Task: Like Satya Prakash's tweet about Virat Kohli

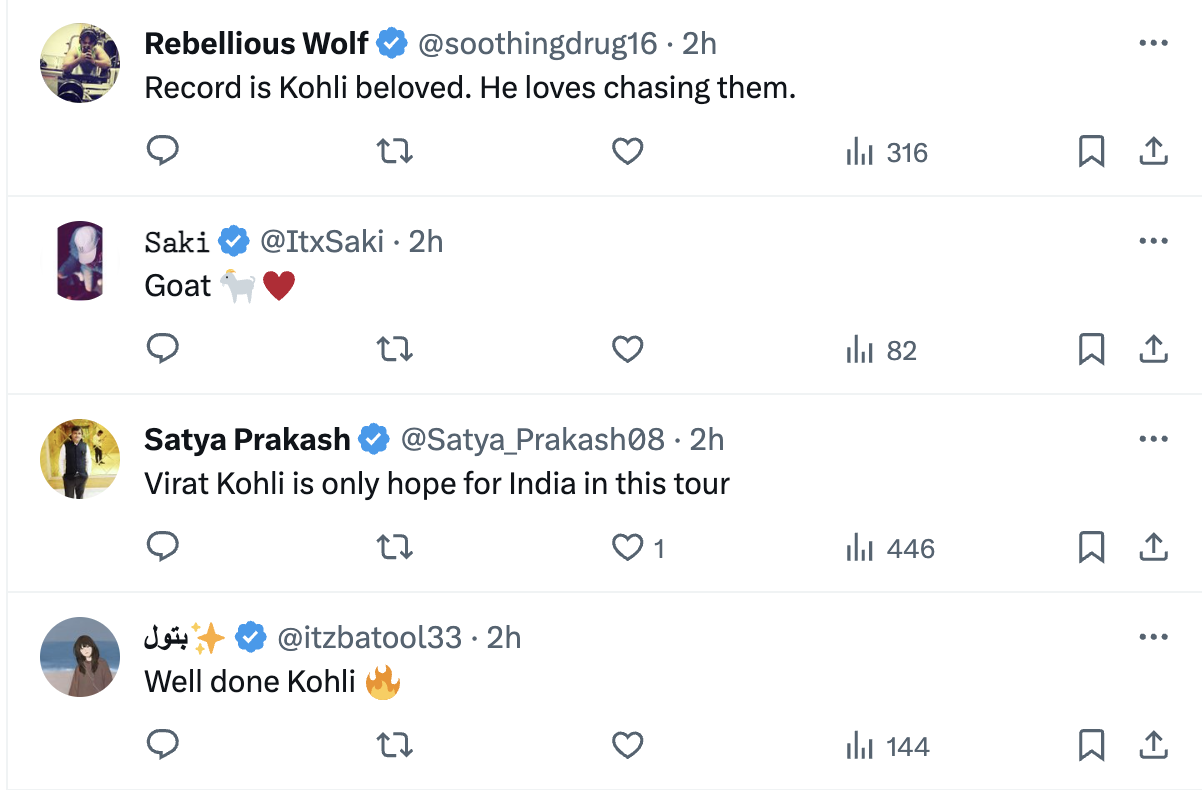Action: (629, 548)
